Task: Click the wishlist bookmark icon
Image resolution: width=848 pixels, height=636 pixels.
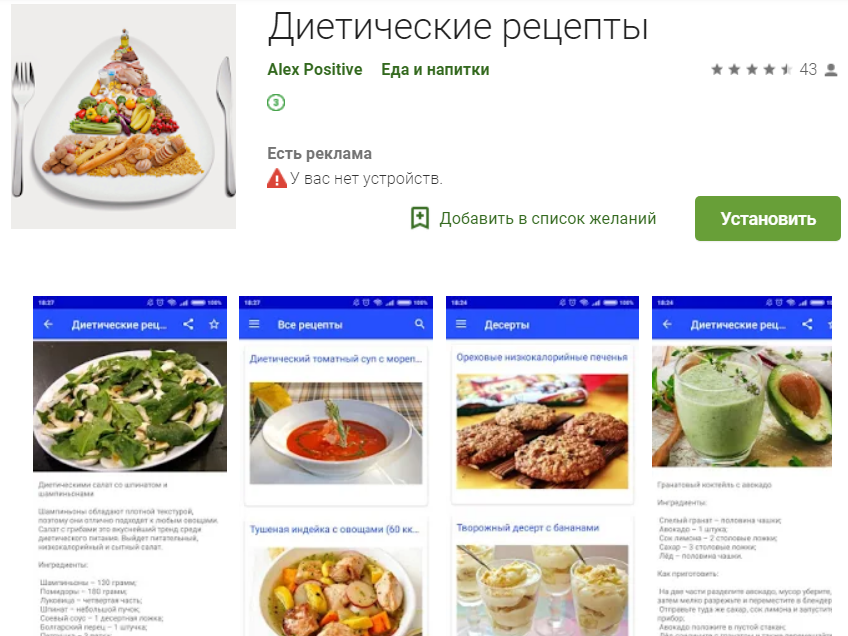Action: 420,218
